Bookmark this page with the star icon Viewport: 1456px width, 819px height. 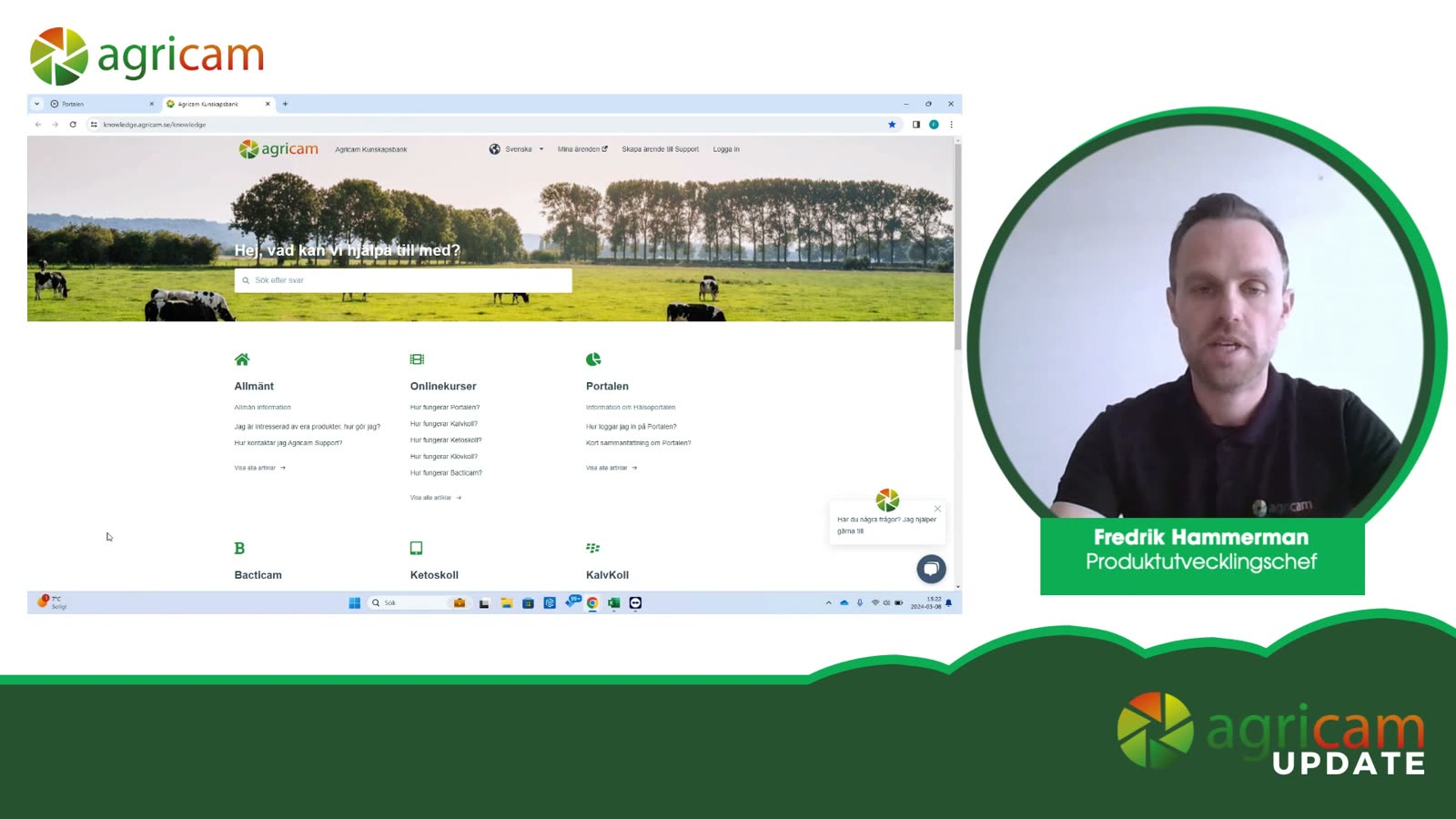[892, 125]
